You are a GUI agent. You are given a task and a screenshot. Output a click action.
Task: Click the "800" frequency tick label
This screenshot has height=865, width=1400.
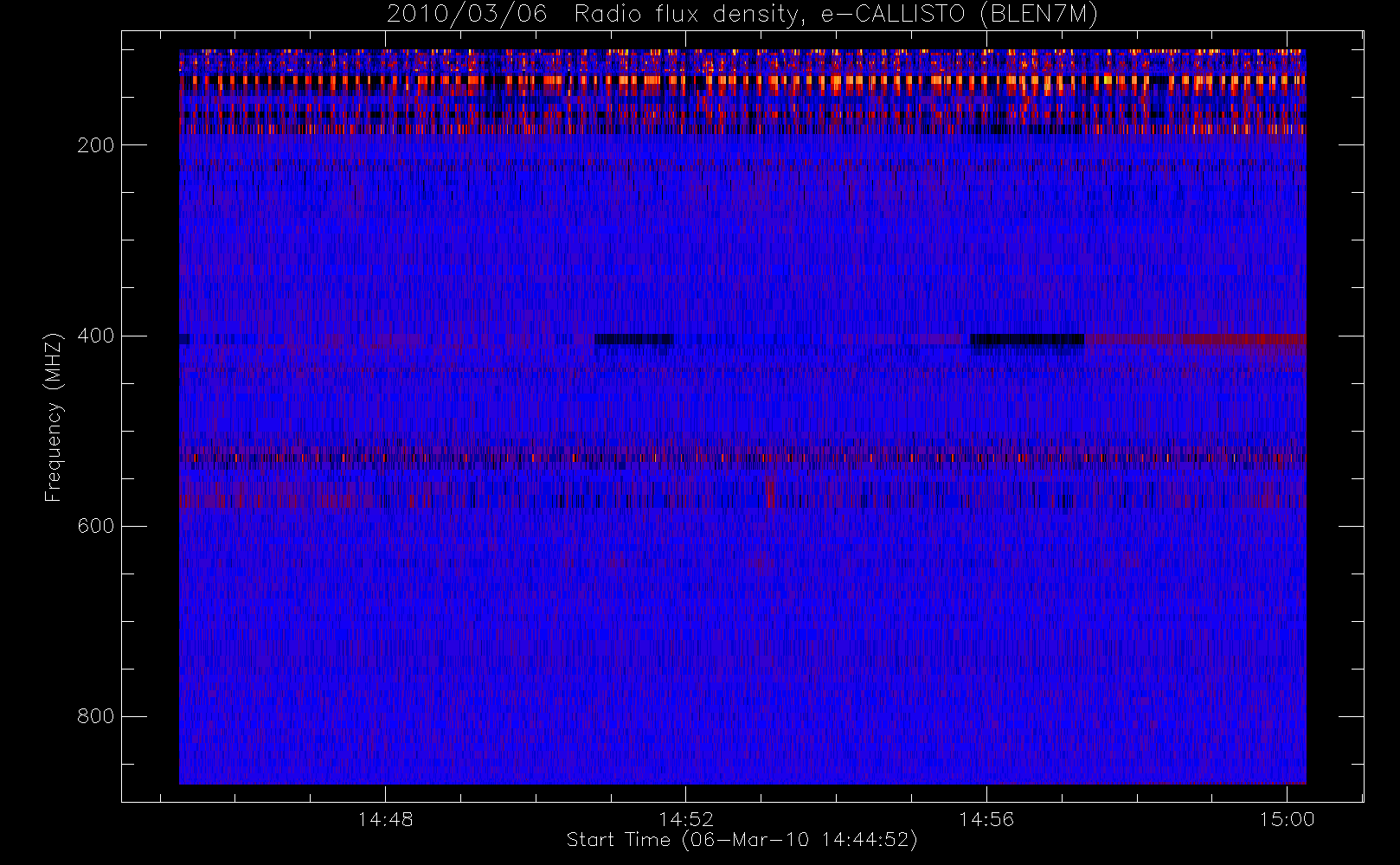[x=95, y=716]
